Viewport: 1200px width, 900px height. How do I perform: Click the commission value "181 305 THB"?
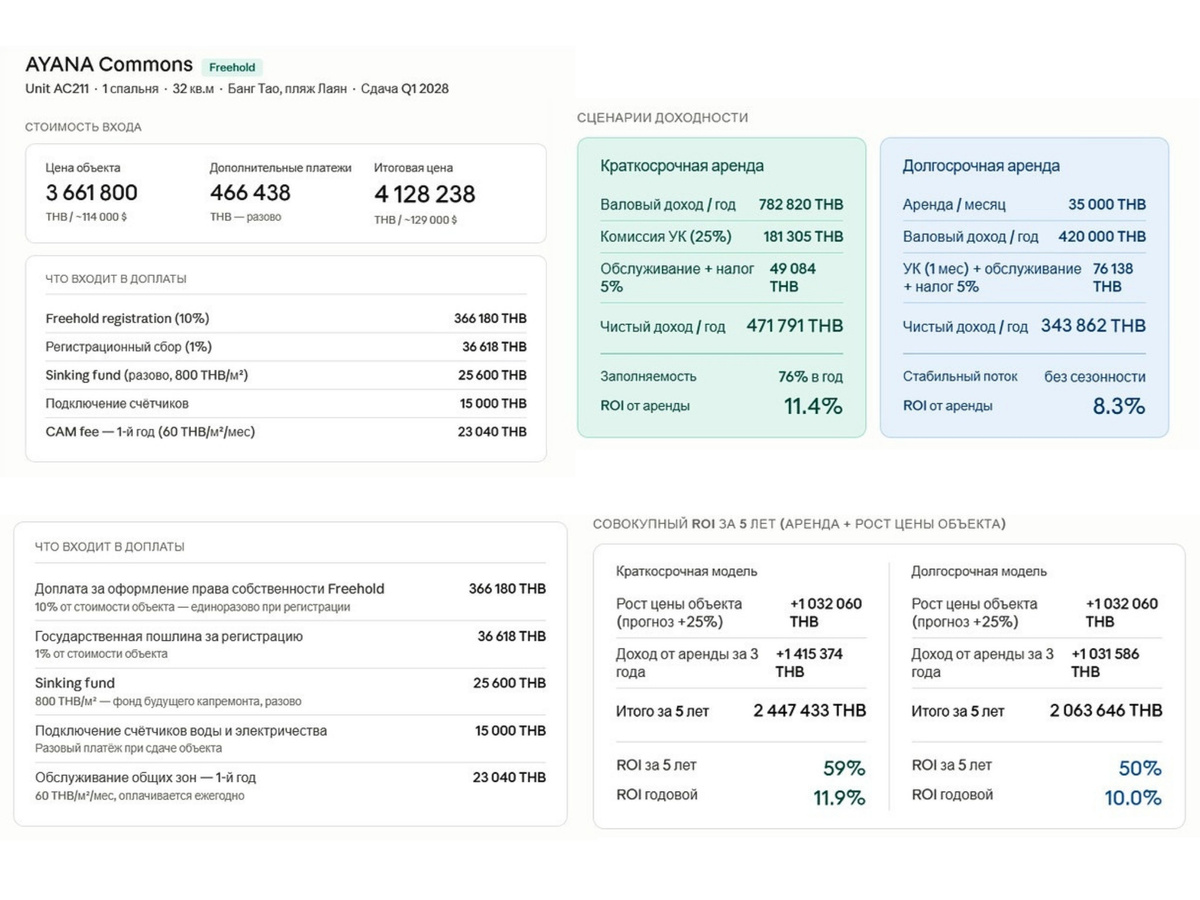tap(804, 237)
